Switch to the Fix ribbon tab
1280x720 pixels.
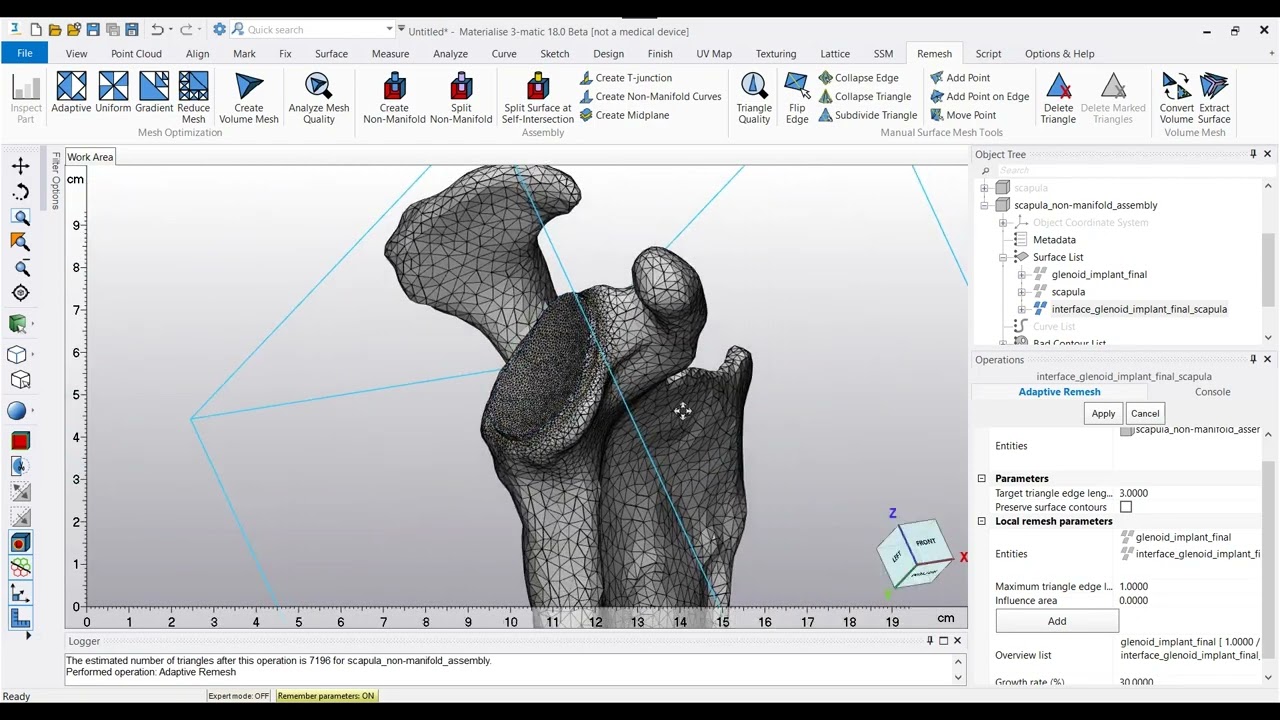285,54
